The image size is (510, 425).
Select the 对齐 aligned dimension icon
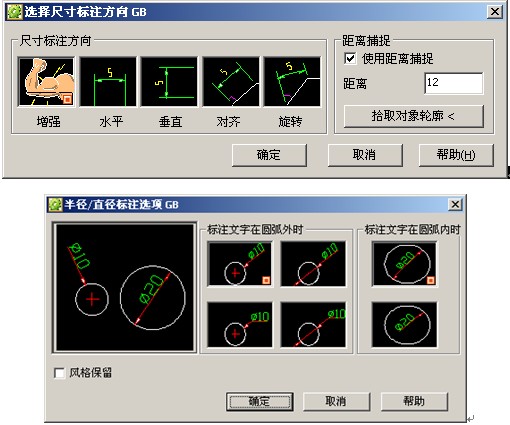(231, 82)
